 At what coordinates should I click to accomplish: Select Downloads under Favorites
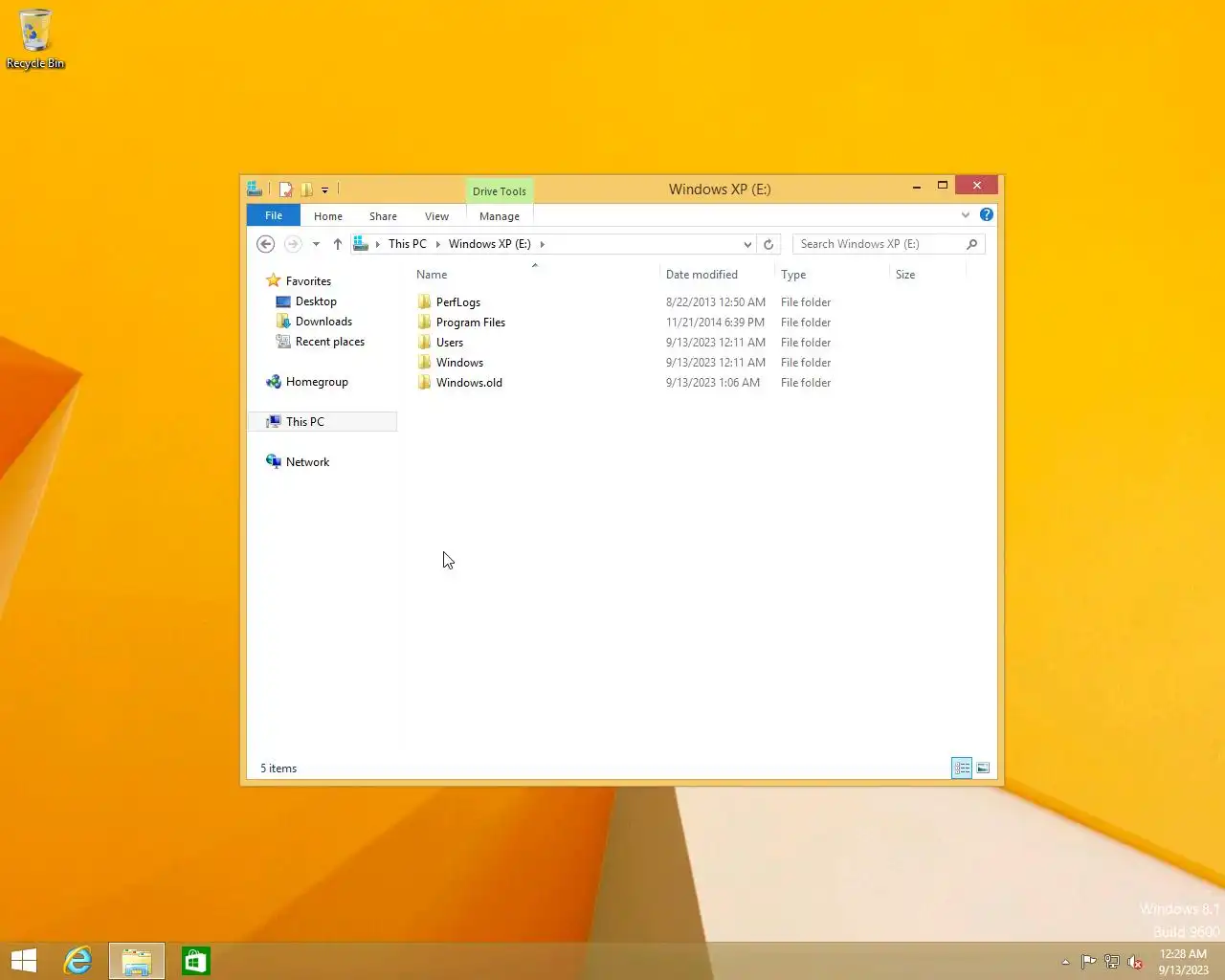coord(323,322)
